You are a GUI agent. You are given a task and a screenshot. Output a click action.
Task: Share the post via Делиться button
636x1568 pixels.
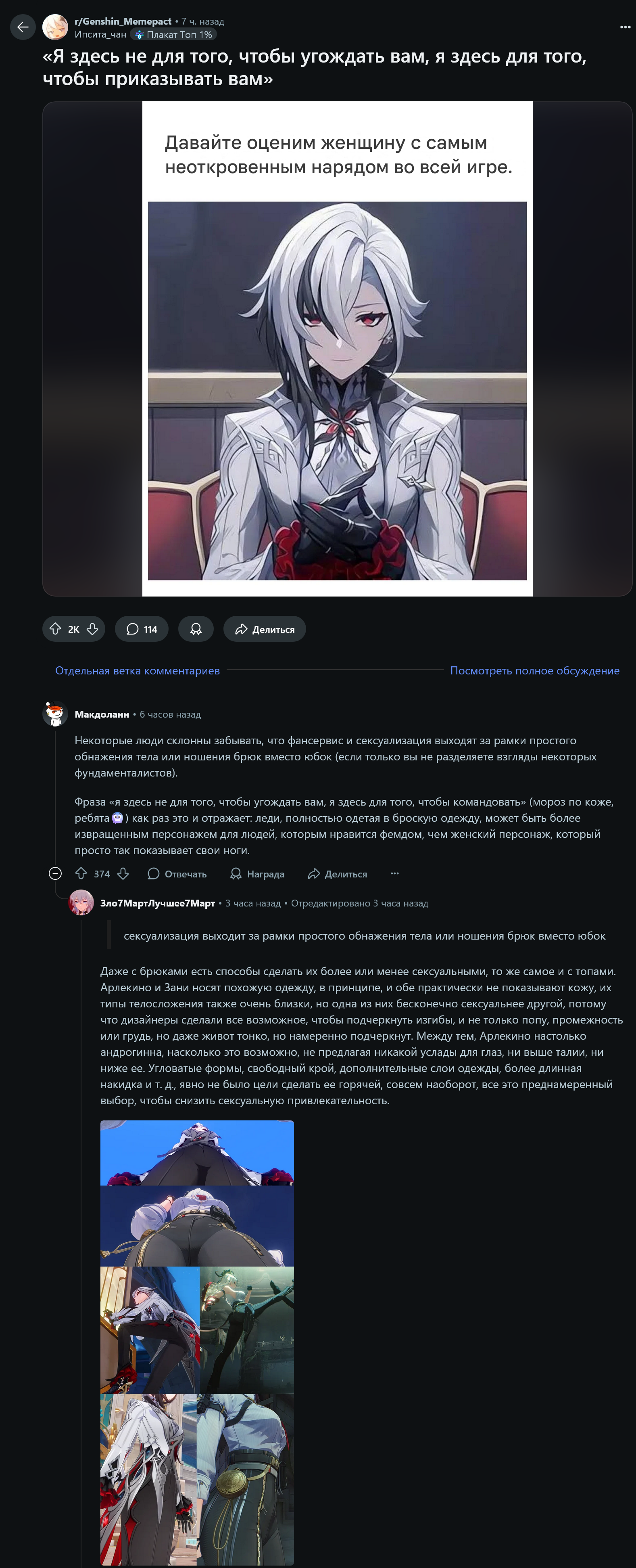(x=265, y=629)
